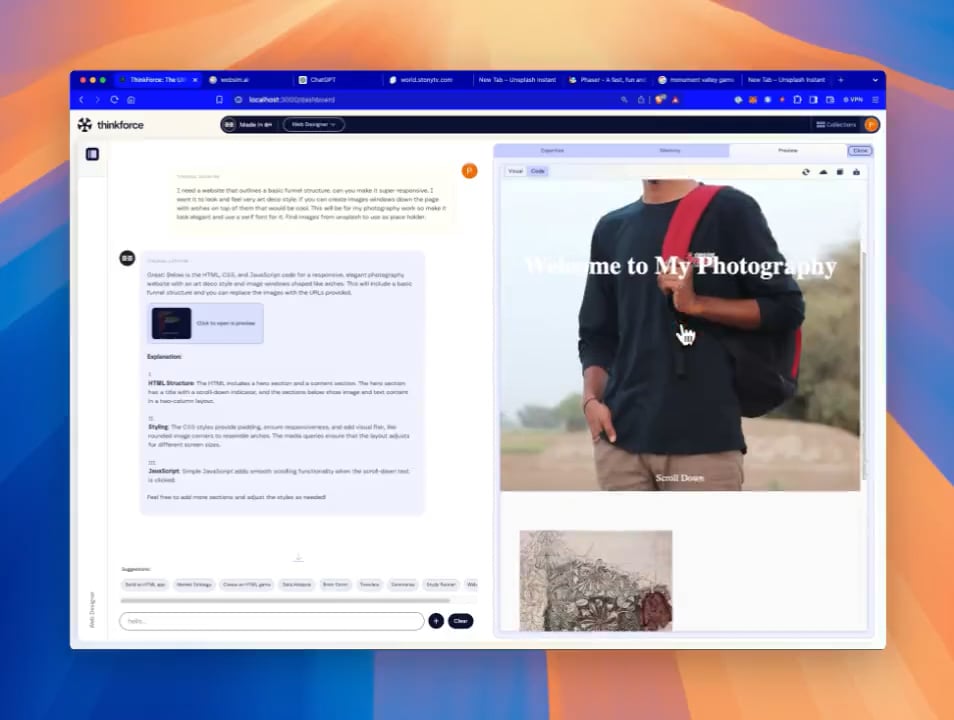Screen dimensions: 954x720
Task: Click the rightmost icon in preview toolbar
Action: (x=856, y=172)
